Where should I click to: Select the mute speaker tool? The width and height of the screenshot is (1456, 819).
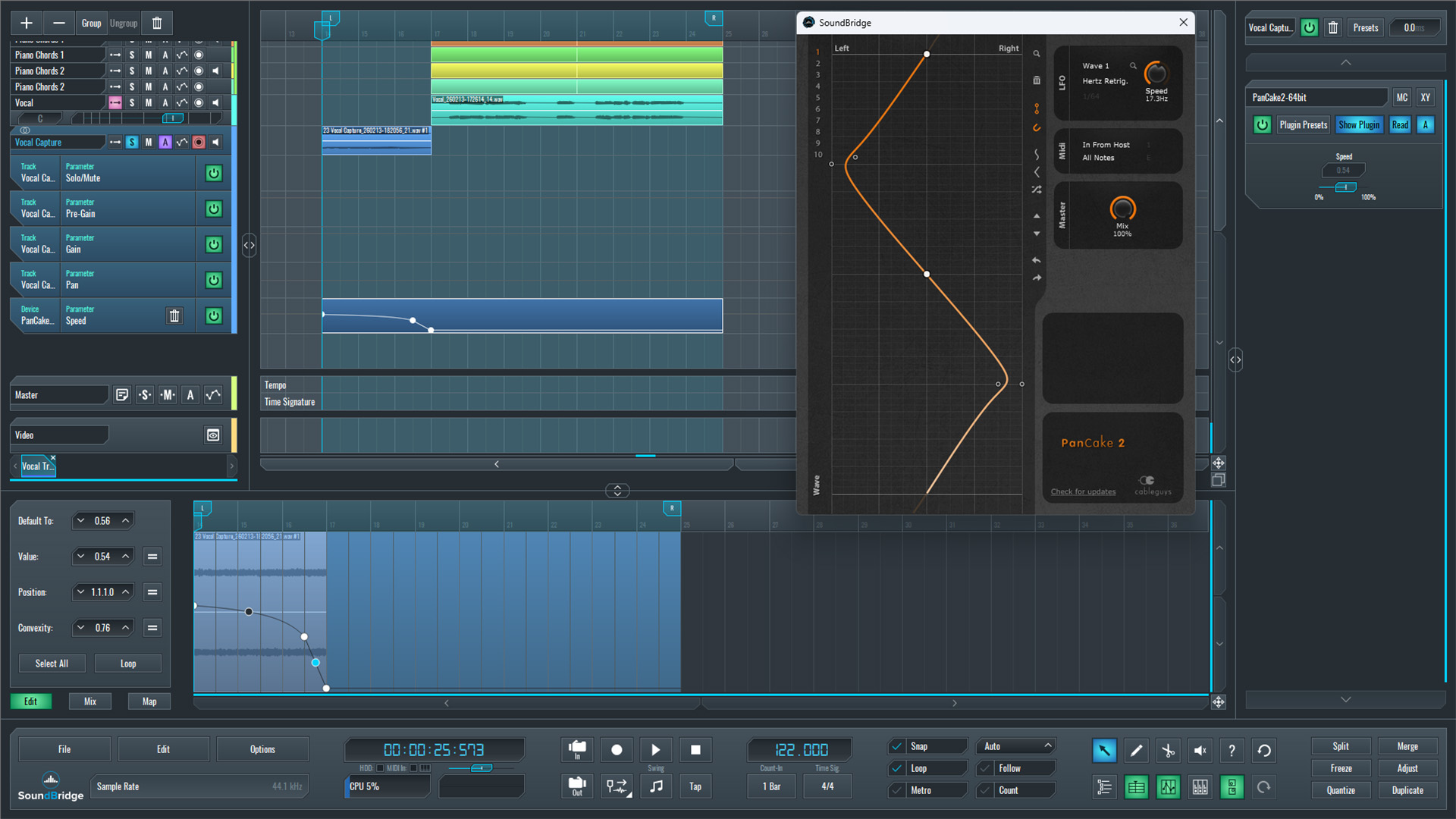tap(1200, 751)
